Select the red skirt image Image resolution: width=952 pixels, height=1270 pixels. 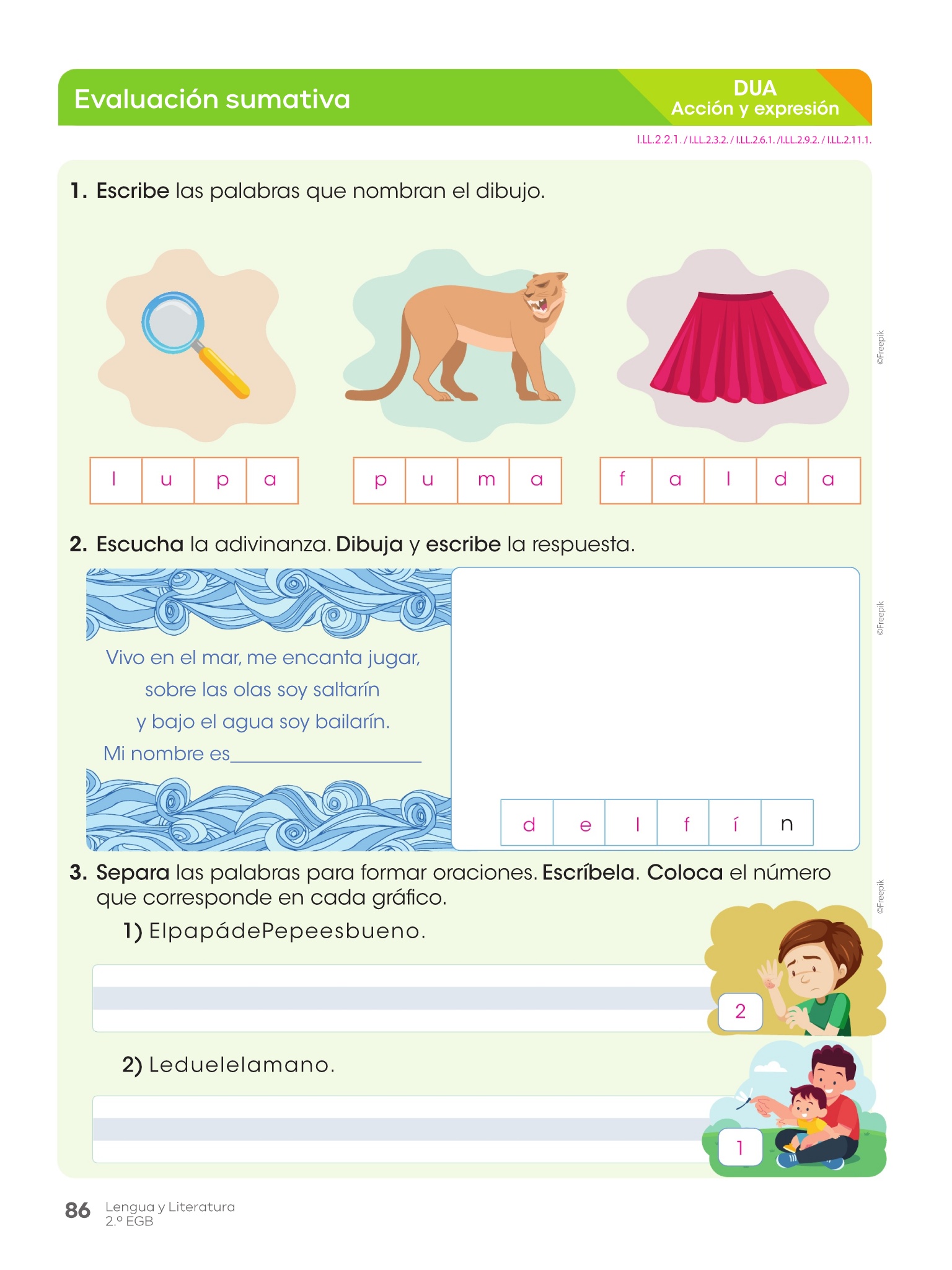coord(738,347)
